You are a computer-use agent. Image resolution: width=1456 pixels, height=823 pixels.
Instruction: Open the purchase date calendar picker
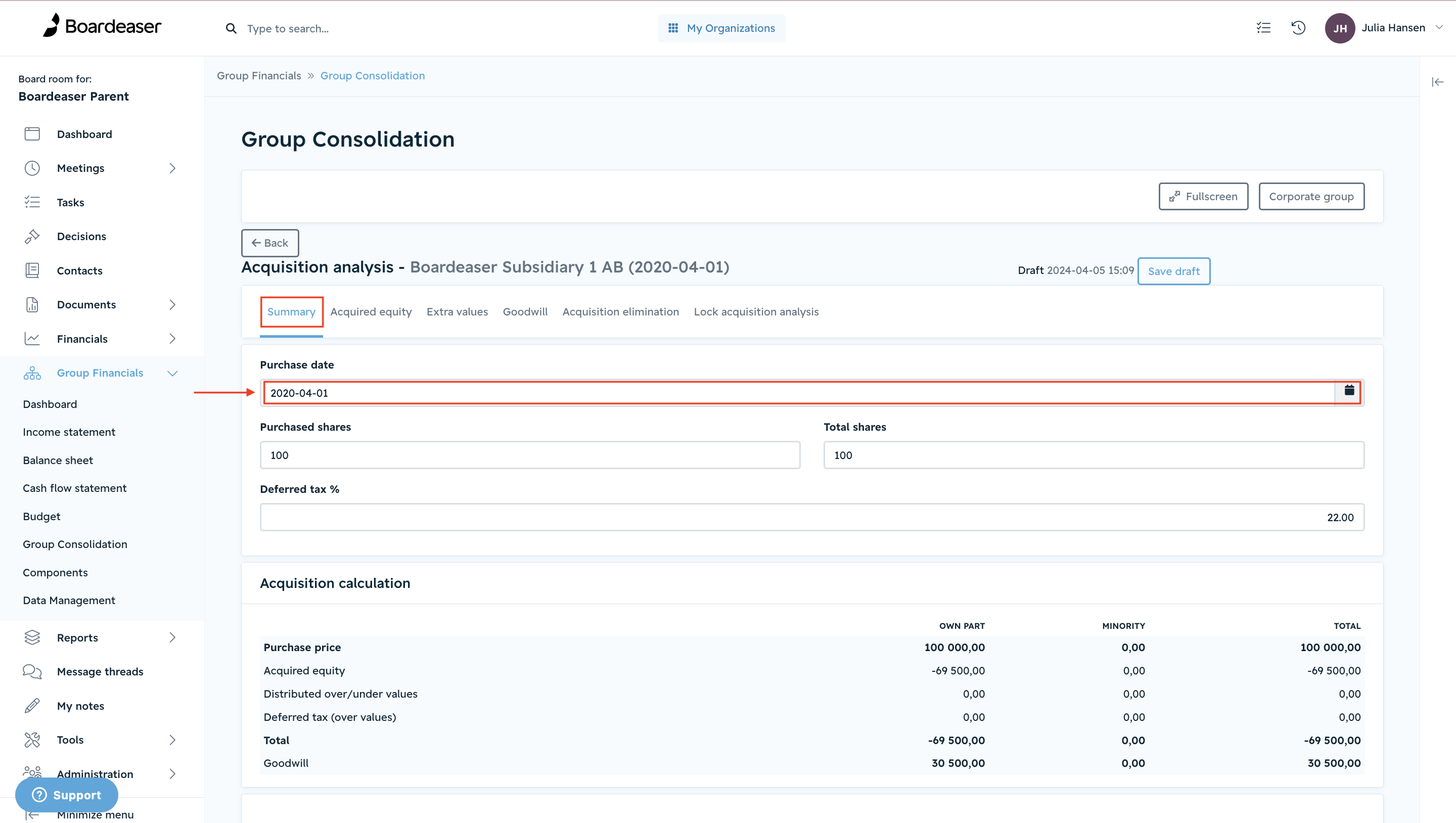pos(1349,391)
